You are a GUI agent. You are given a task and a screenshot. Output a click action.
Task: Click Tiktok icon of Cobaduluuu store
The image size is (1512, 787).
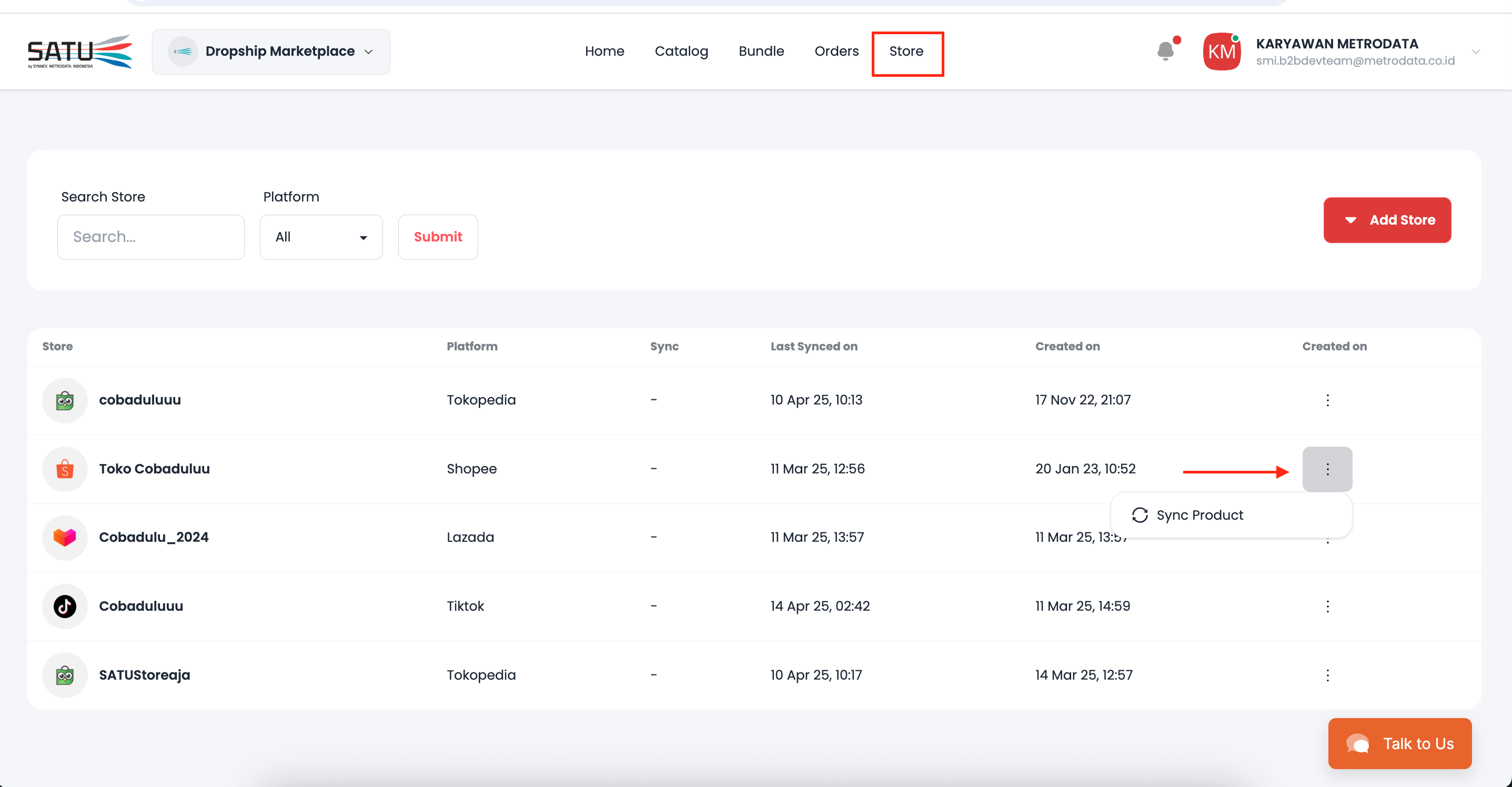click(65, 606)
